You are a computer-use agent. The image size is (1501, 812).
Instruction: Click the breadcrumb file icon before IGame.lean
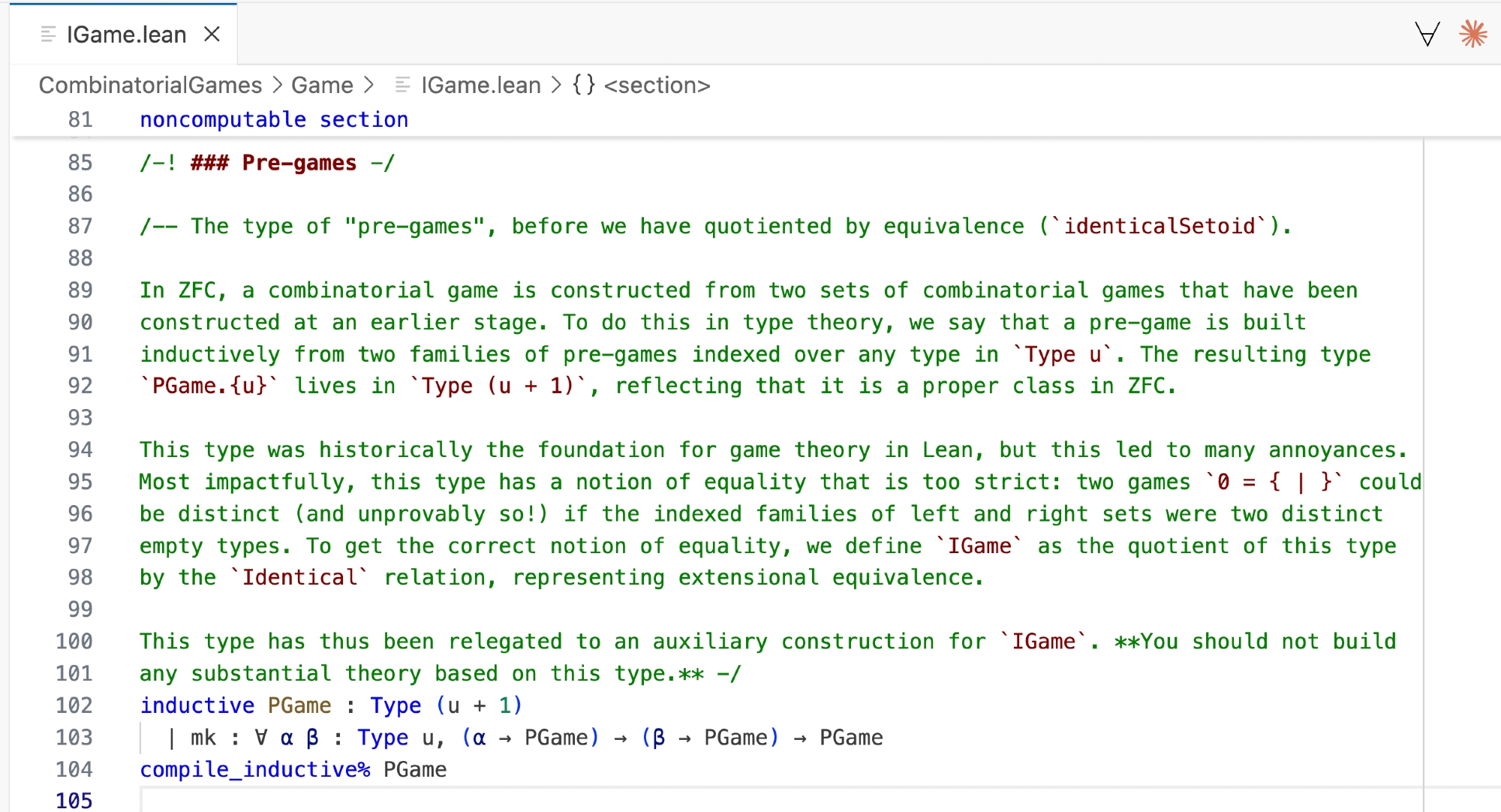click(x=402, y=86)
